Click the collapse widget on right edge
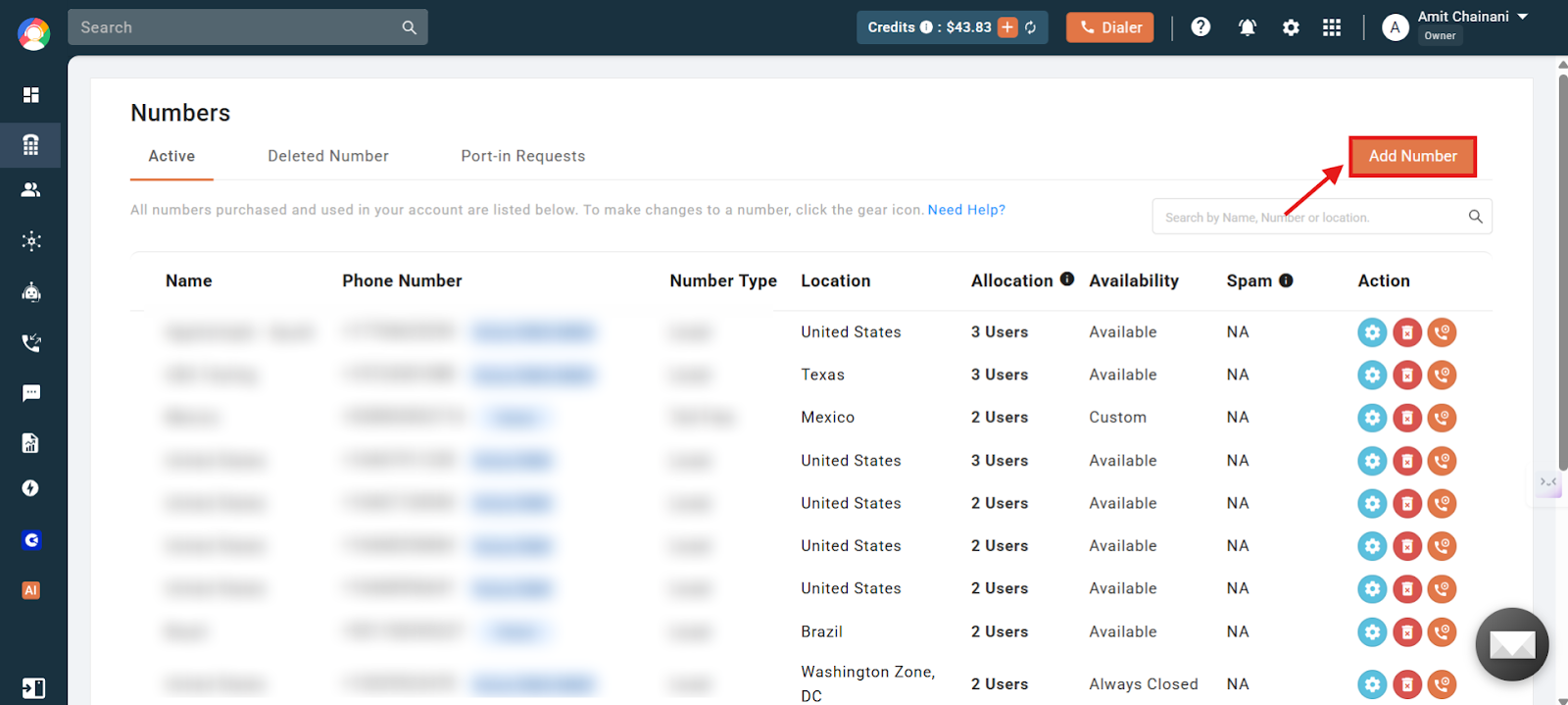The image size is (1568, 705). point(1548,482)
